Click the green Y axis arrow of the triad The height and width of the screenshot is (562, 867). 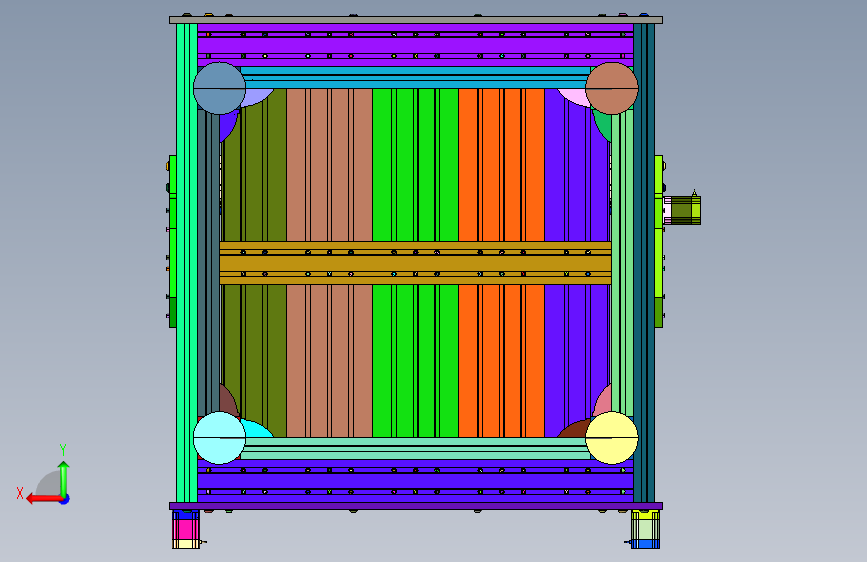tap(64, 478)
